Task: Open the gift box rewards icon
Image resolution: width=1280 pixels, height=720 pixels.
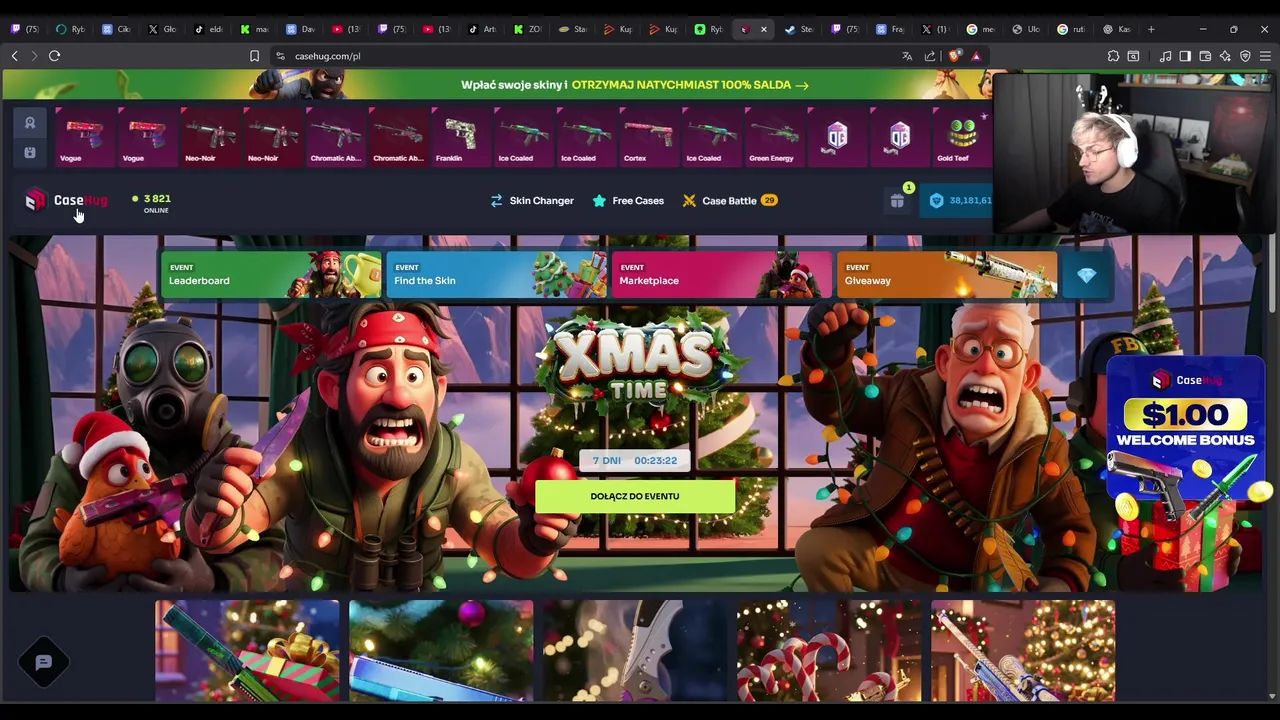Action: click(x=897, y=201)
